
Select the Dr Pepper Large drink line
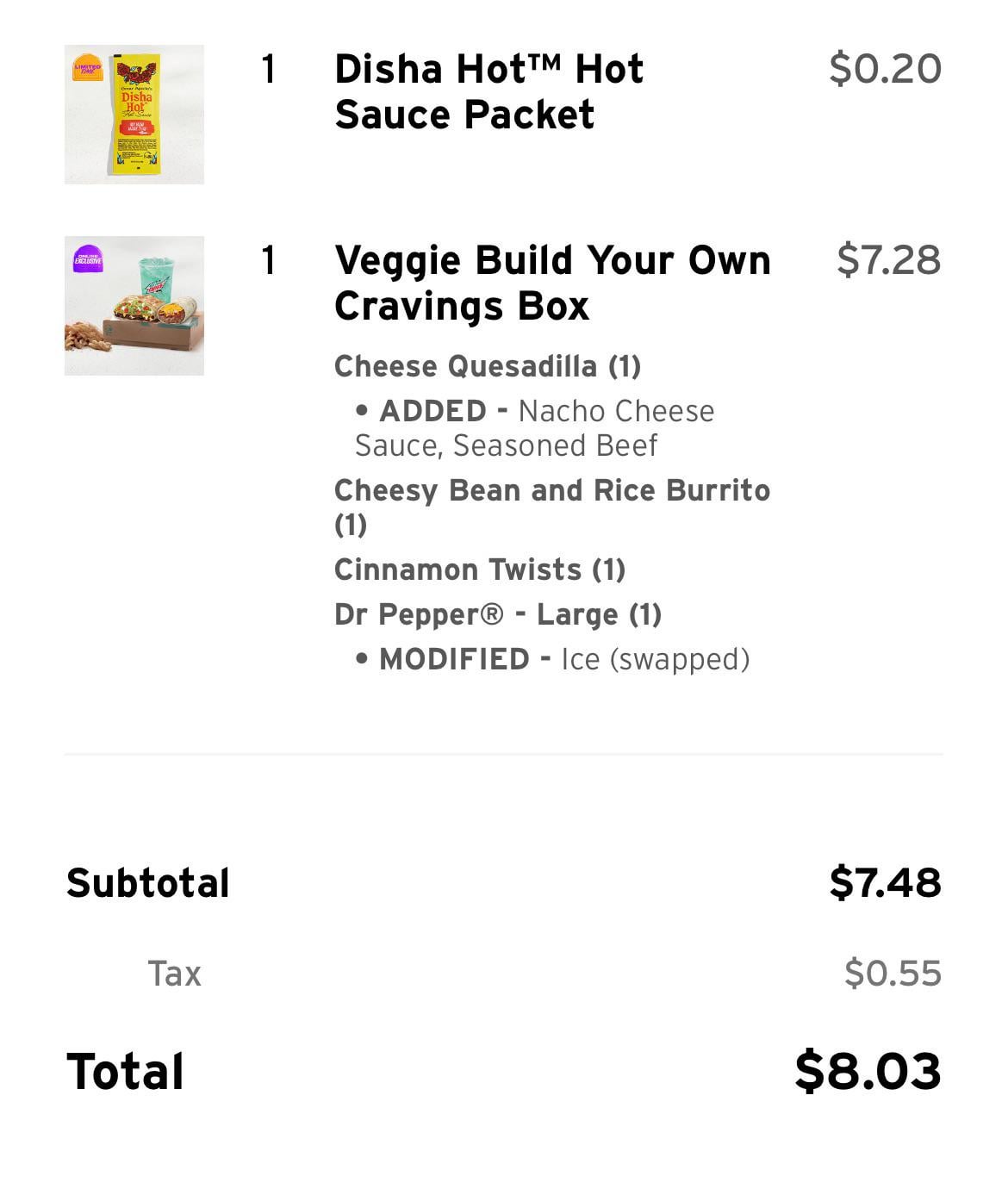click(x=497, y=614)
